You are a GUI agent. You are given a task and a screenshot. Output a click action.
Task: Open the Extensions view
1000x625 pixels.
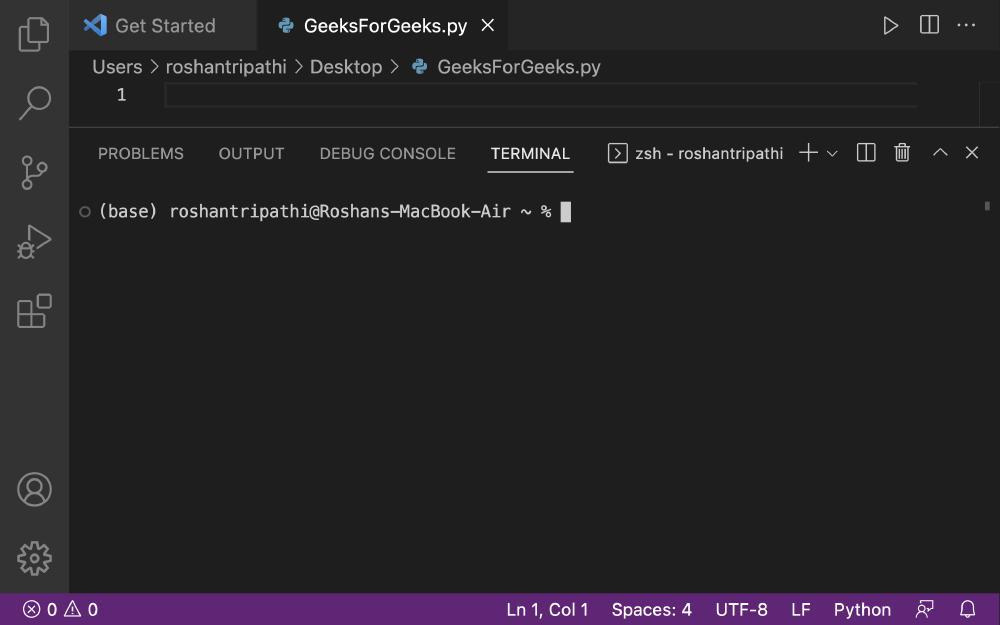coord(34,311)
